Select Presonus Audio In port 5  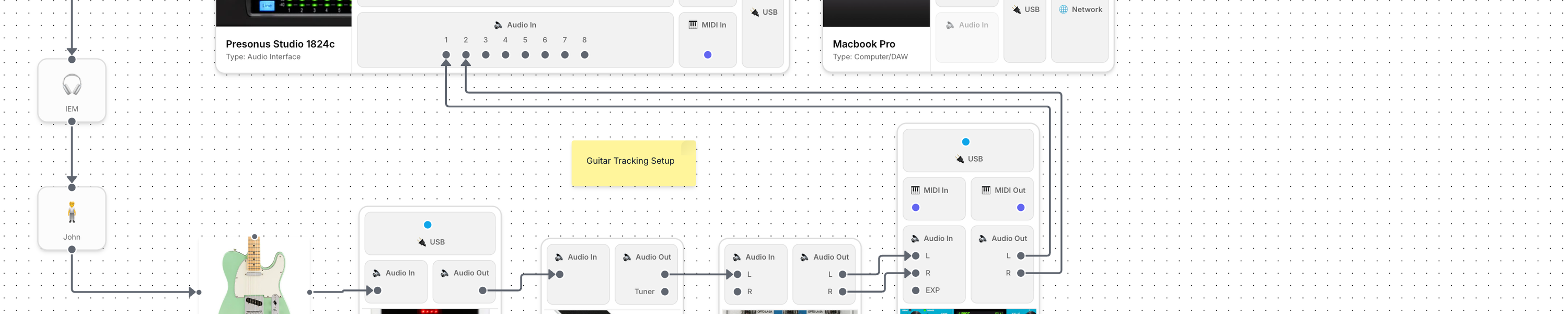pos(525,55)
